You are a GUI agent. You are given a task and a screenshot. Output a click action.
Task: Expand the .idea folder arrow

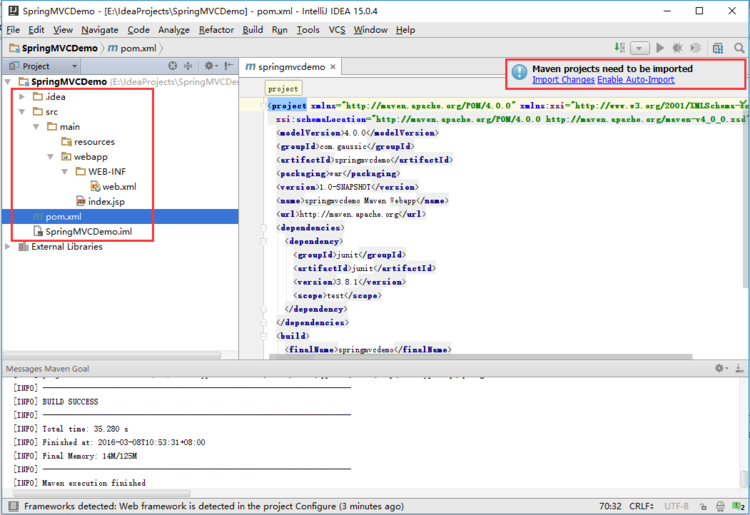coord(22,97)
